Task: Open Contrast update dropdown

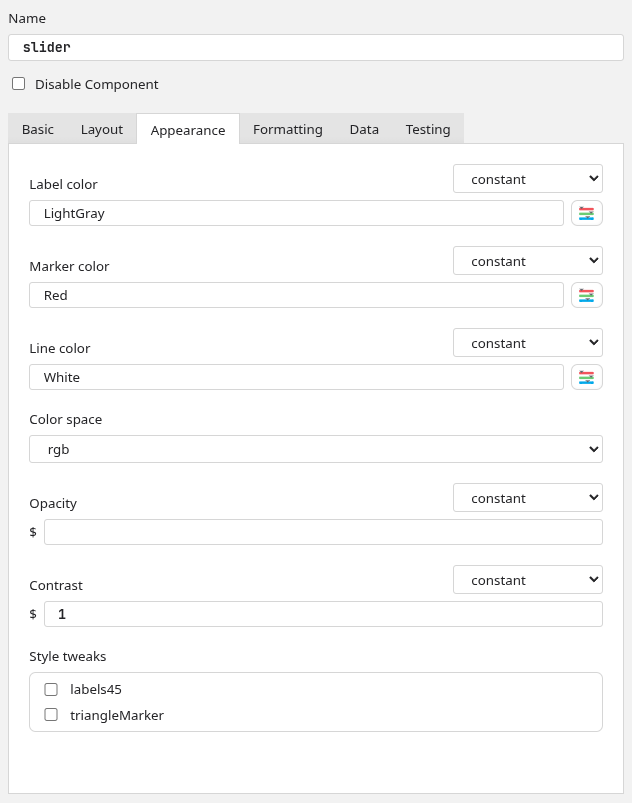Action: [528, 580]
